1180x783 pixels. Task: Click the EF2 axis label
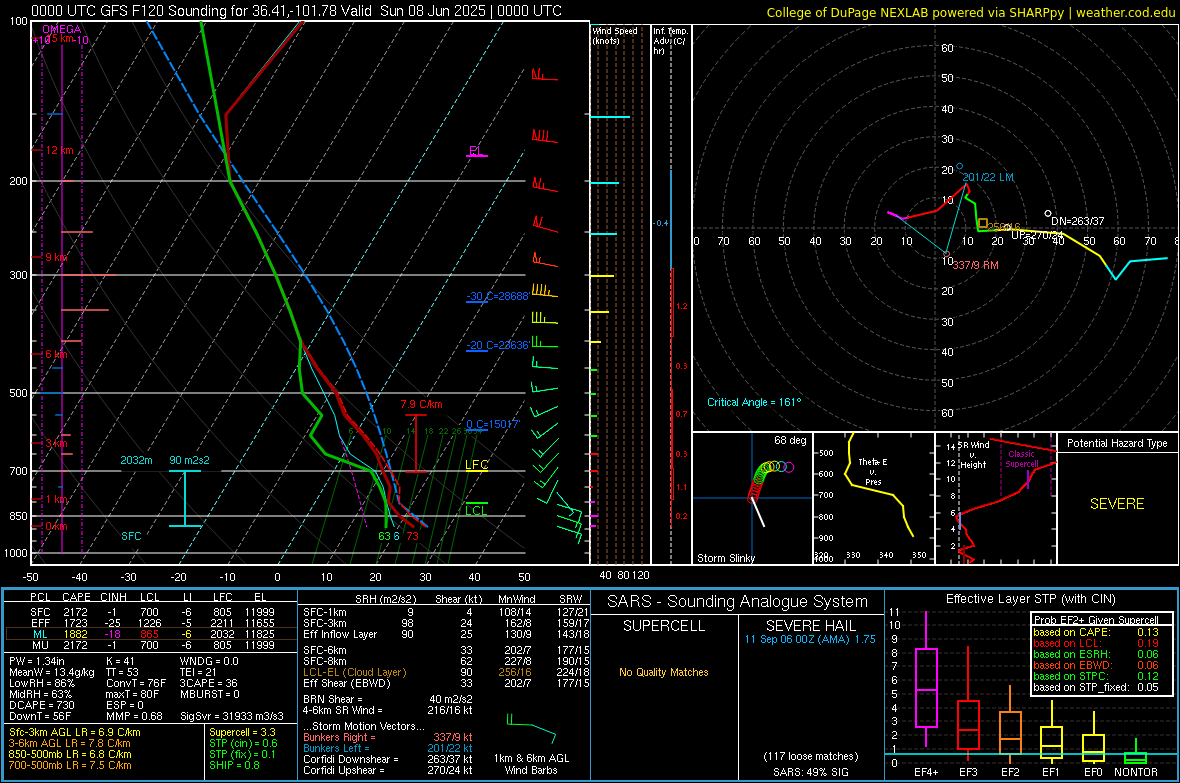pyautogui.click(x=1010, y=772)
